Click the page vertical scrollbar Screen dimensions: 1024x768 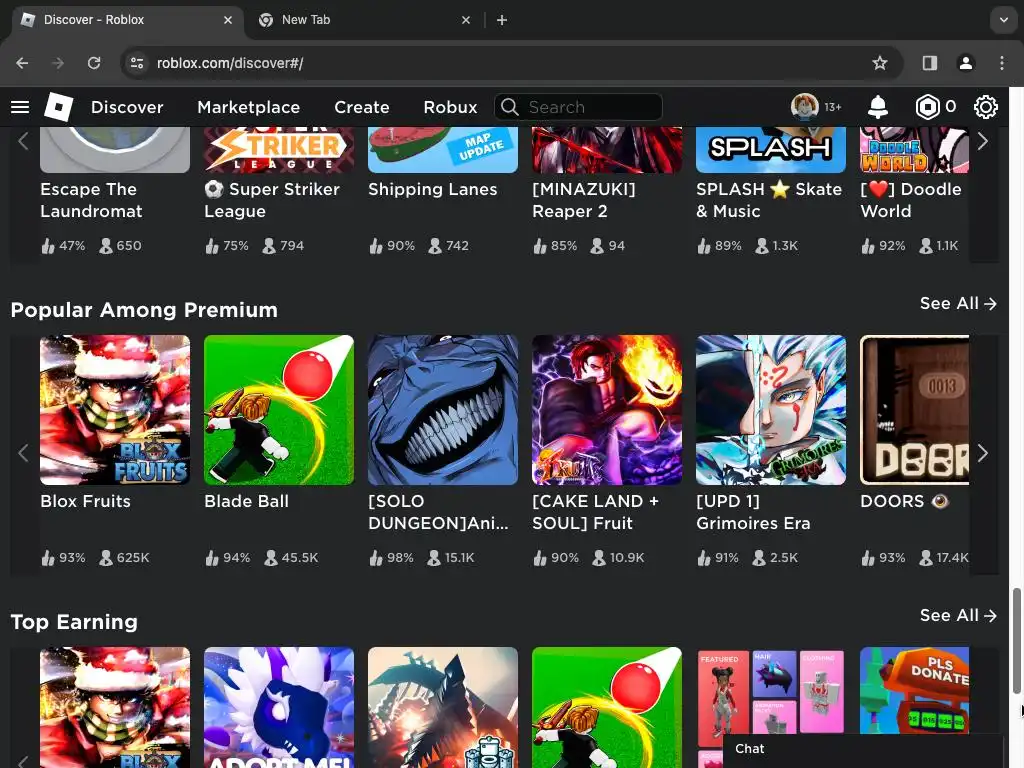(1016, 641)
